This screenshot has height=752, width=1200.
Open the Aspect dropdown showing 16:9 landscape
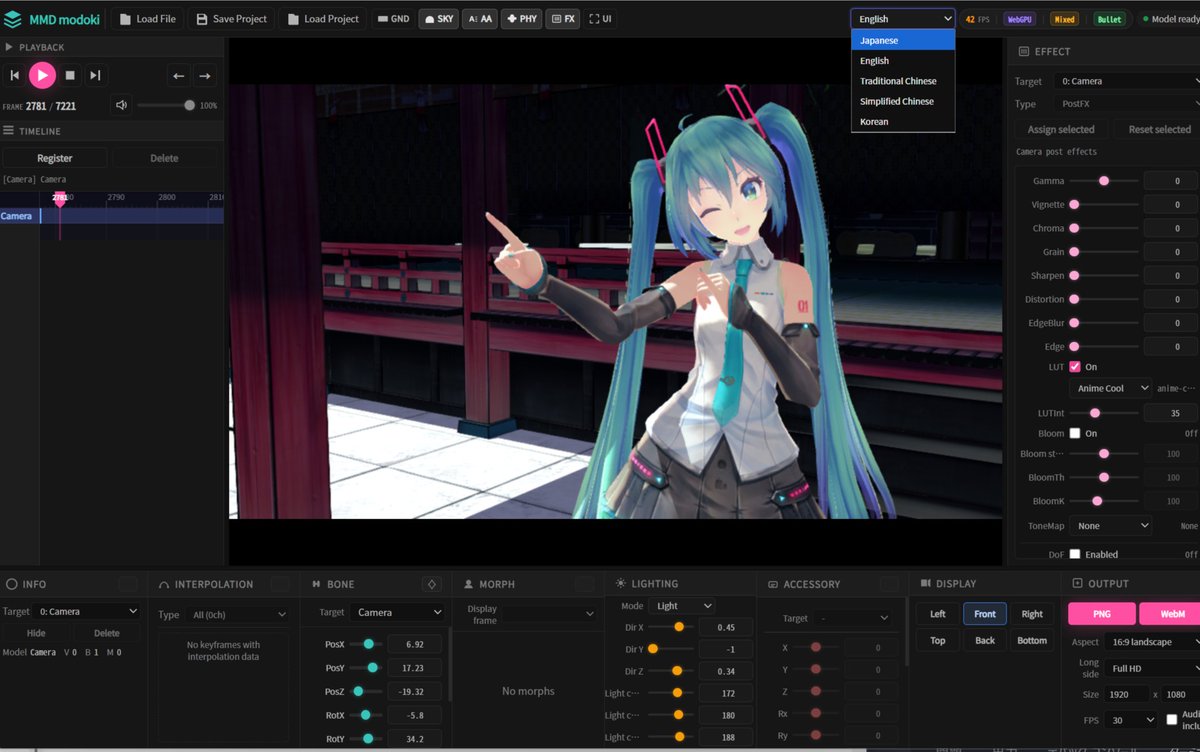click(x=1153, y=642)
